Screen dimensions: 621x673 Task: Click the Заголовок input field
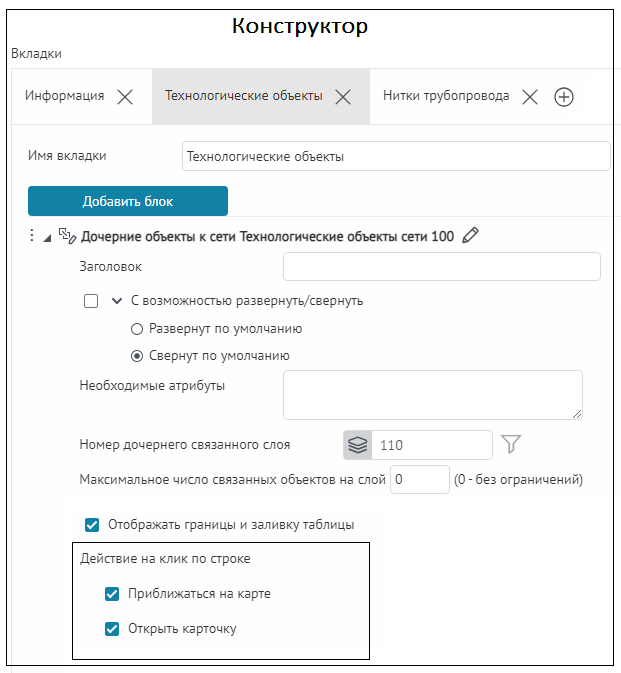(441, 267)
